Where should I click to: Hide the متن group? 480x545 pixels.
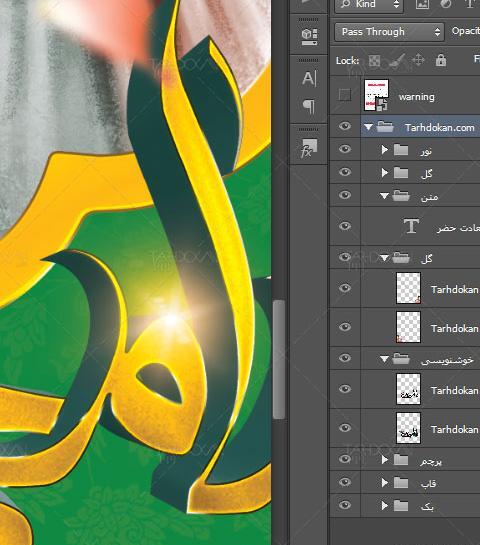[x=345, y=195]
